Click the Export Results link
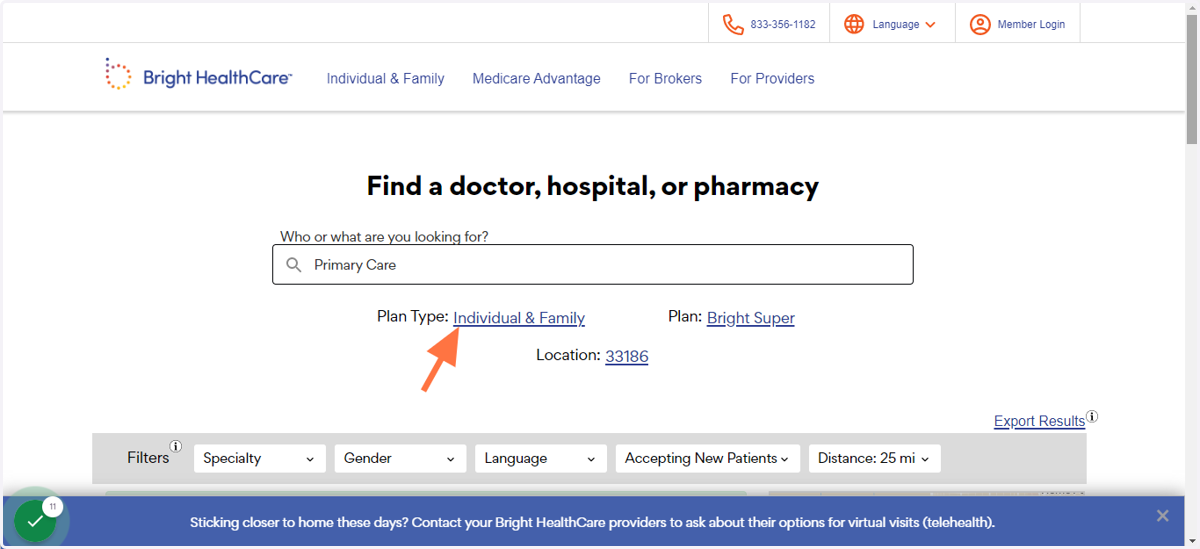The height and width of the screenshot is (549, 1200). pos(1039,421)
